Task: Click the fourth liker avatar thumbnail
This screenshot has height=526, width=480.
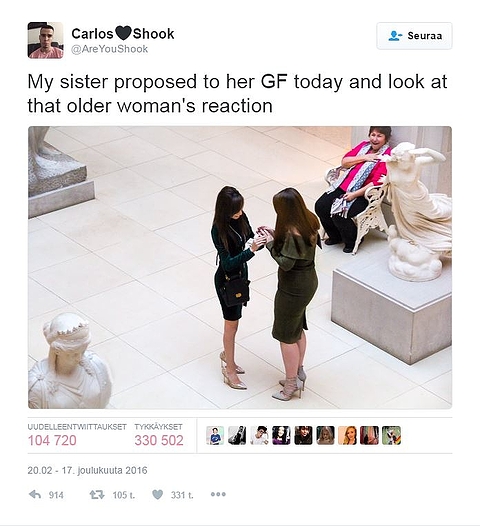Action: pyautogui.click(x=281, y=435)
